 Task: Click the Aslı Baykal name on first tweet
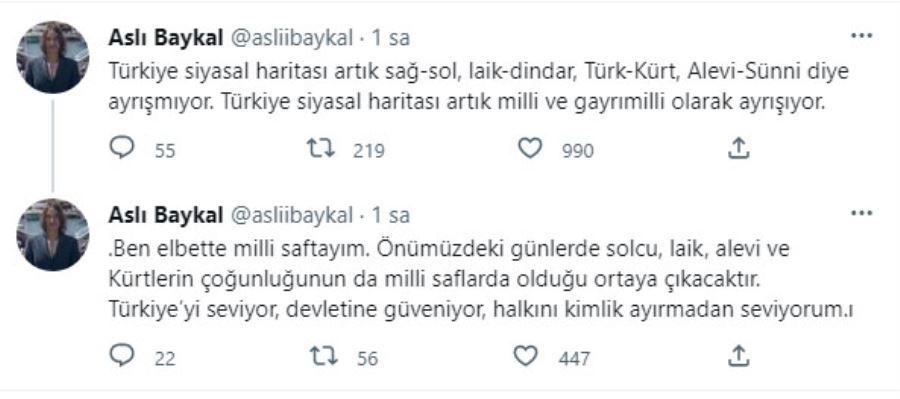click(165, 38)
